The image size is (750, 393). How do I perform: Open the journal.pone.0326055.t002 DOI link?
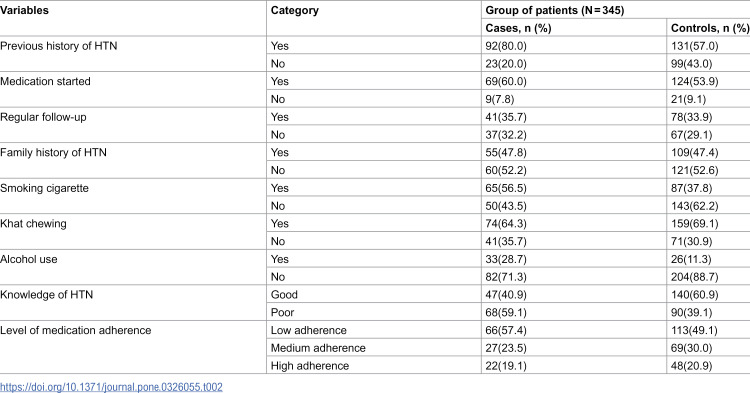tap(111, 386)
